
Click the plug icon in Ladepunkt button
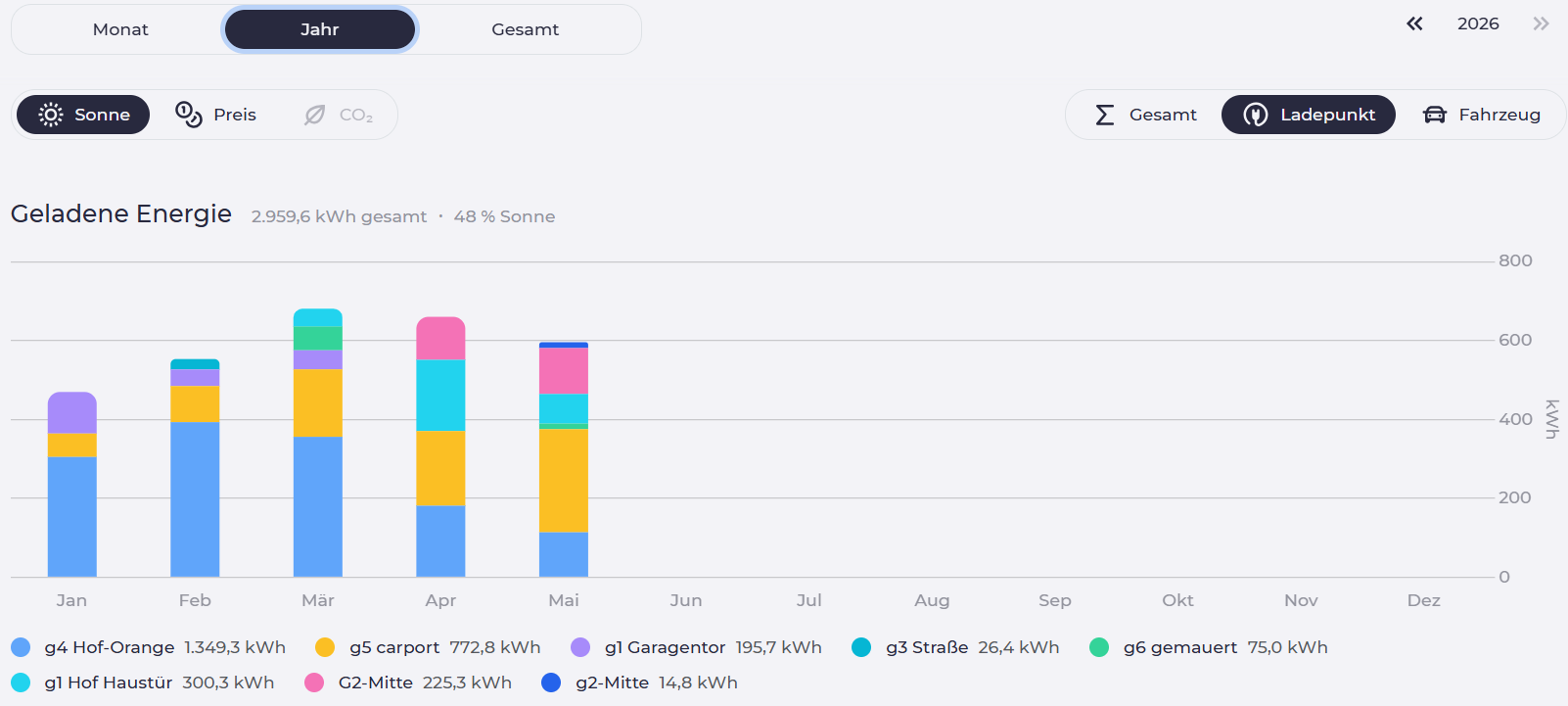point(1256,115)
